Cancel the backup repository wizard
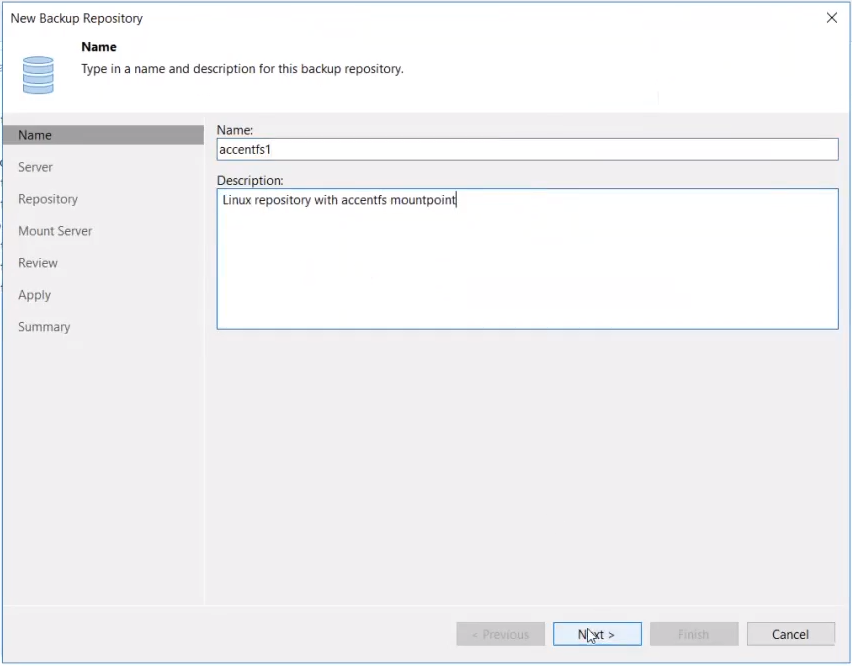Image resolution: width=852 pixels, height=666 pixels. [790, 634]
